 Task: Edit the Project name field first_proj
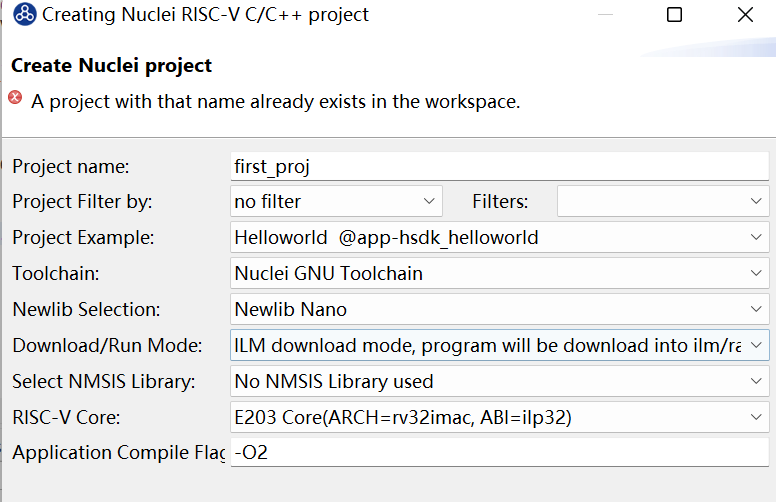499,167
